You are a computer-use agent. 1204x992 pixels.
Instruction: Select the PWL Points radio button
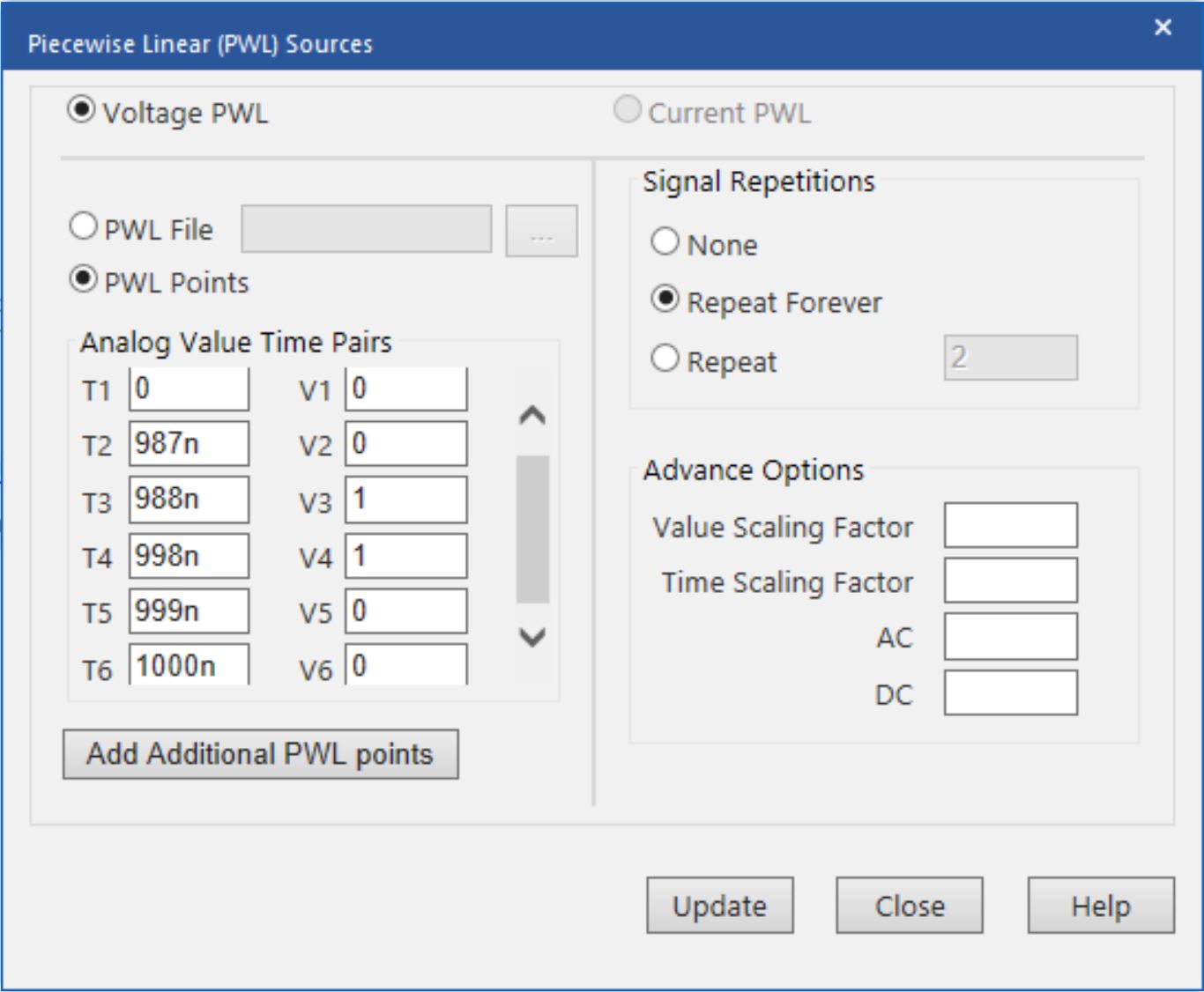pos(83,281)
